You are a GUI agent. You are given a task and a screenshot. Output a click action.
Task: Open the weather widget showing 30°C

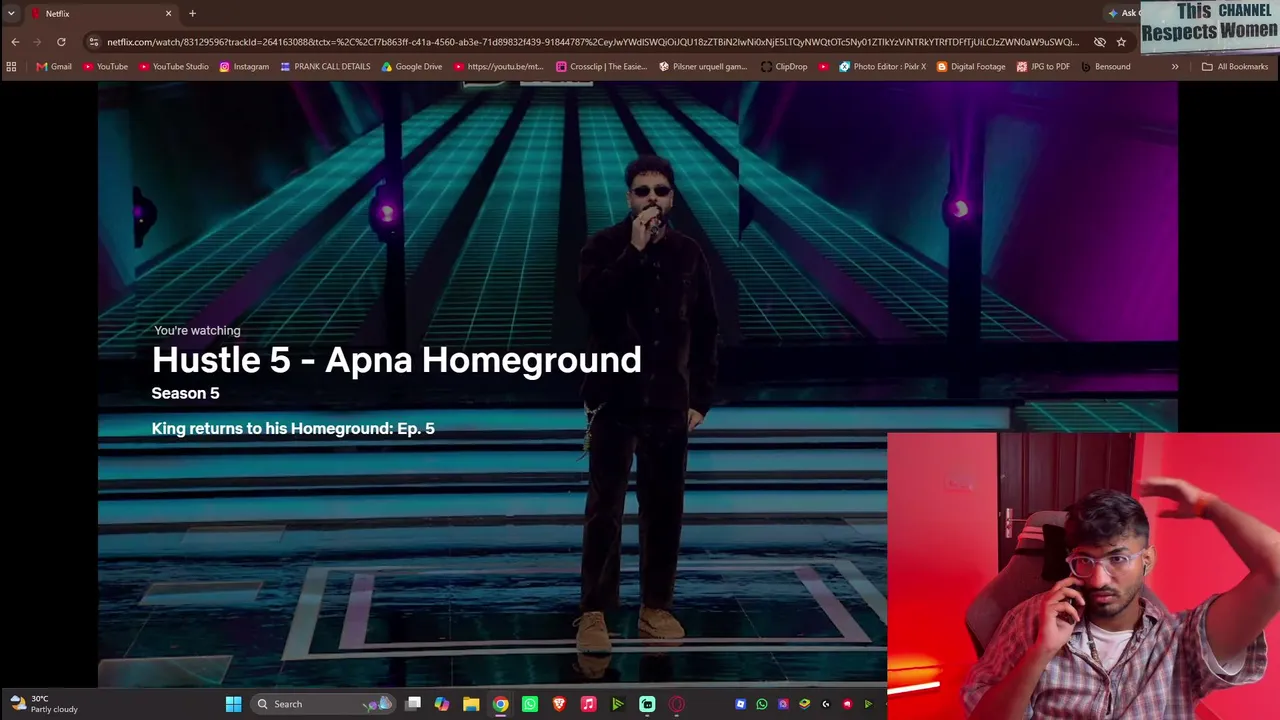(42, 704)
